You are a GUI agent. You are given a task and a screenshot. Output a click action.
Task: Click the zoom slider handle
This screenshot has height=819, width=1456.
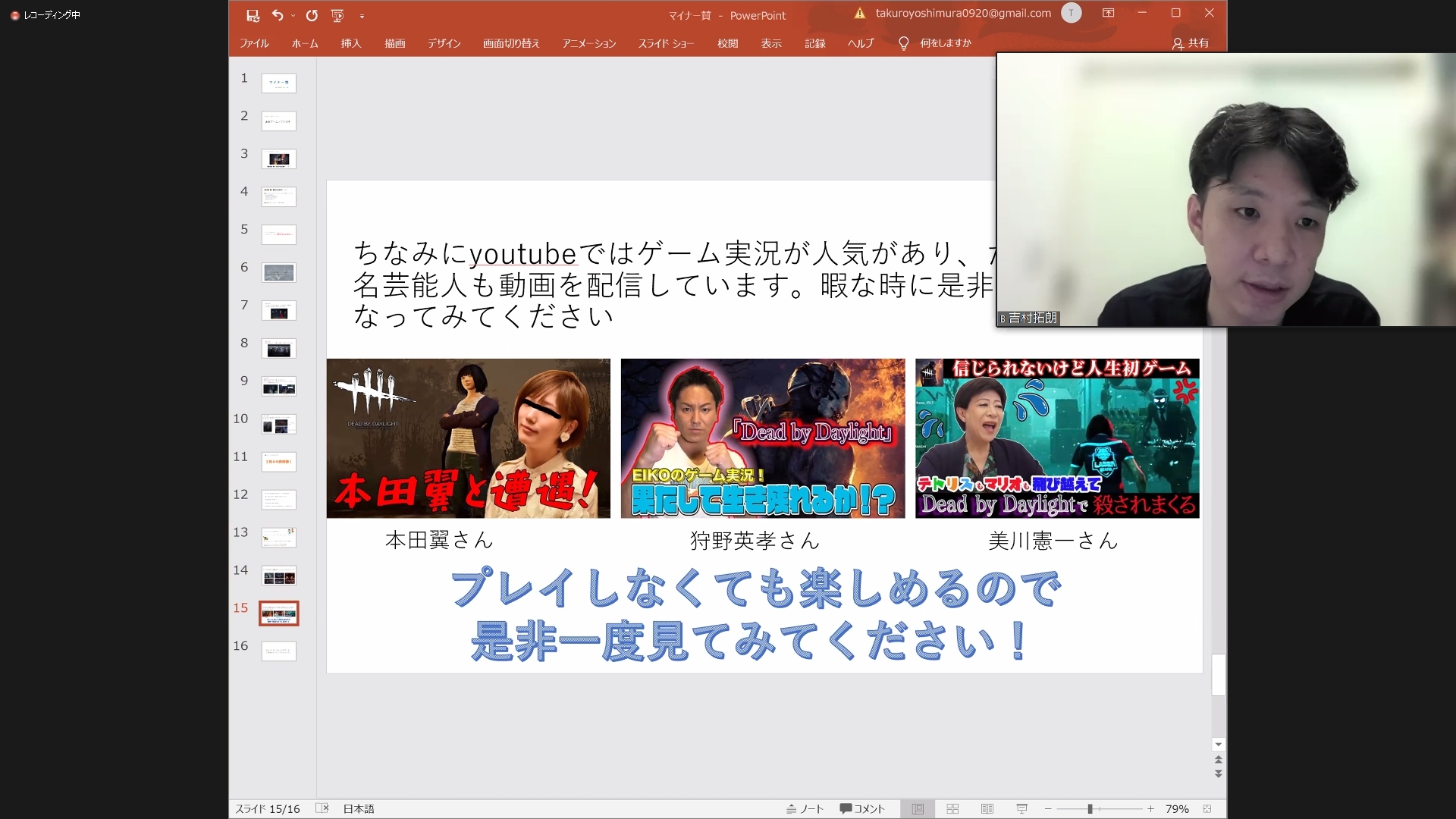(x=1090, y=809)
